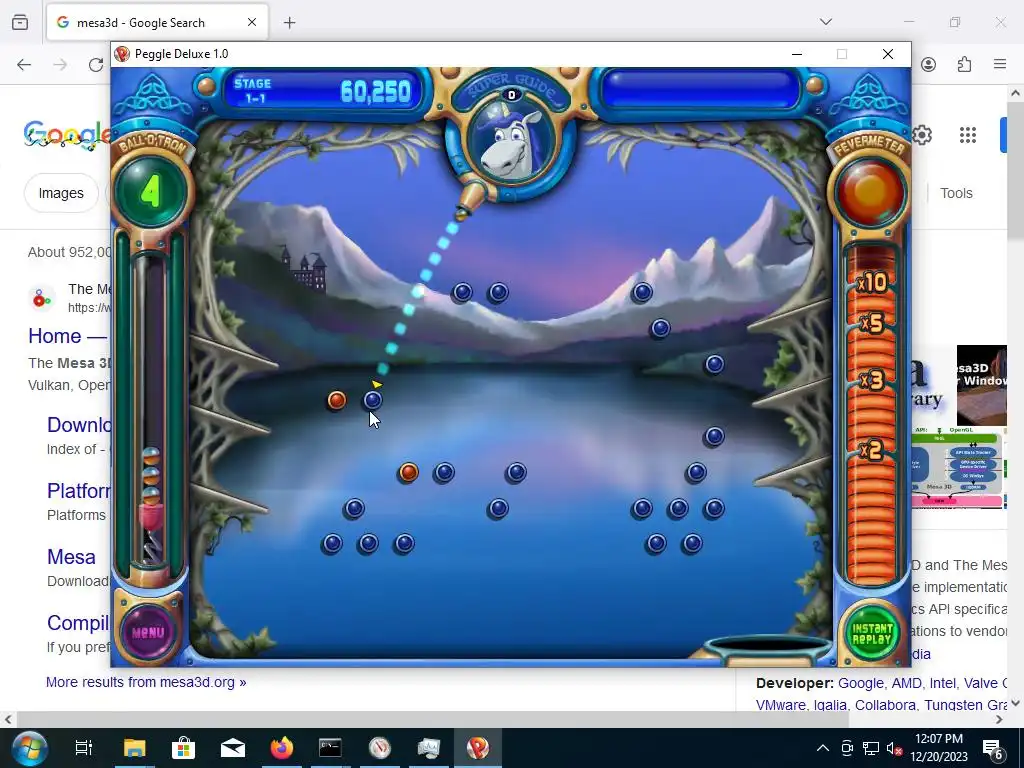Close the mesa3d Google Search tab
This screenshot has height=768, width=1024.
point(252,22)
